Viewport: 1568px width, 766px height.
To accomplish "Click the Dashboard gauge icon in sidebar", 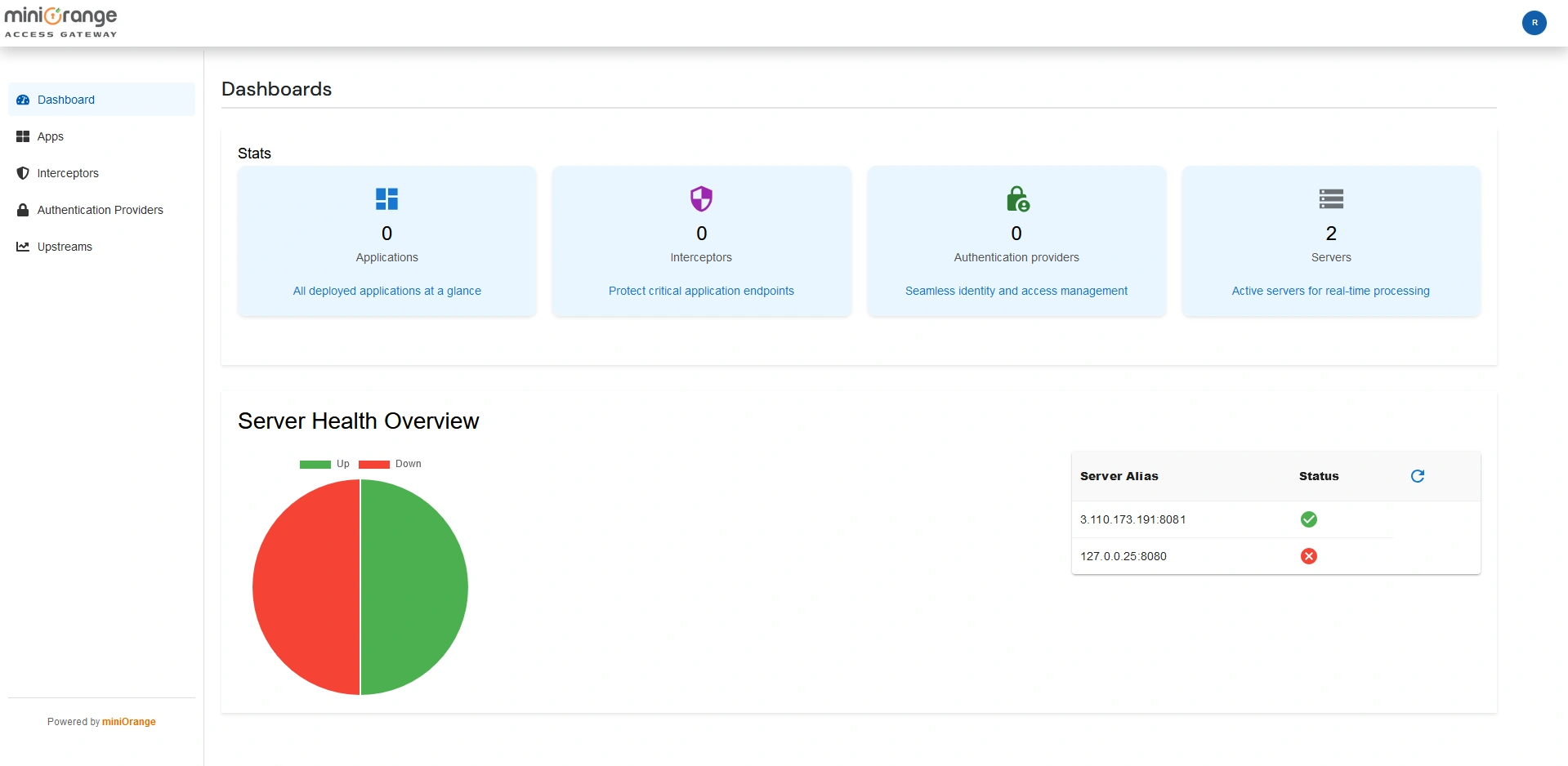I will [x=23, y=100].
